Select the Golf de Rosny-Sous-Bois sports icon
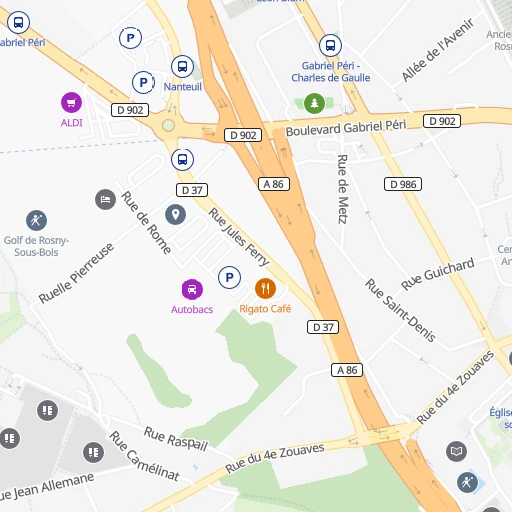Screen dimensions: 512x512 [36, 220]
